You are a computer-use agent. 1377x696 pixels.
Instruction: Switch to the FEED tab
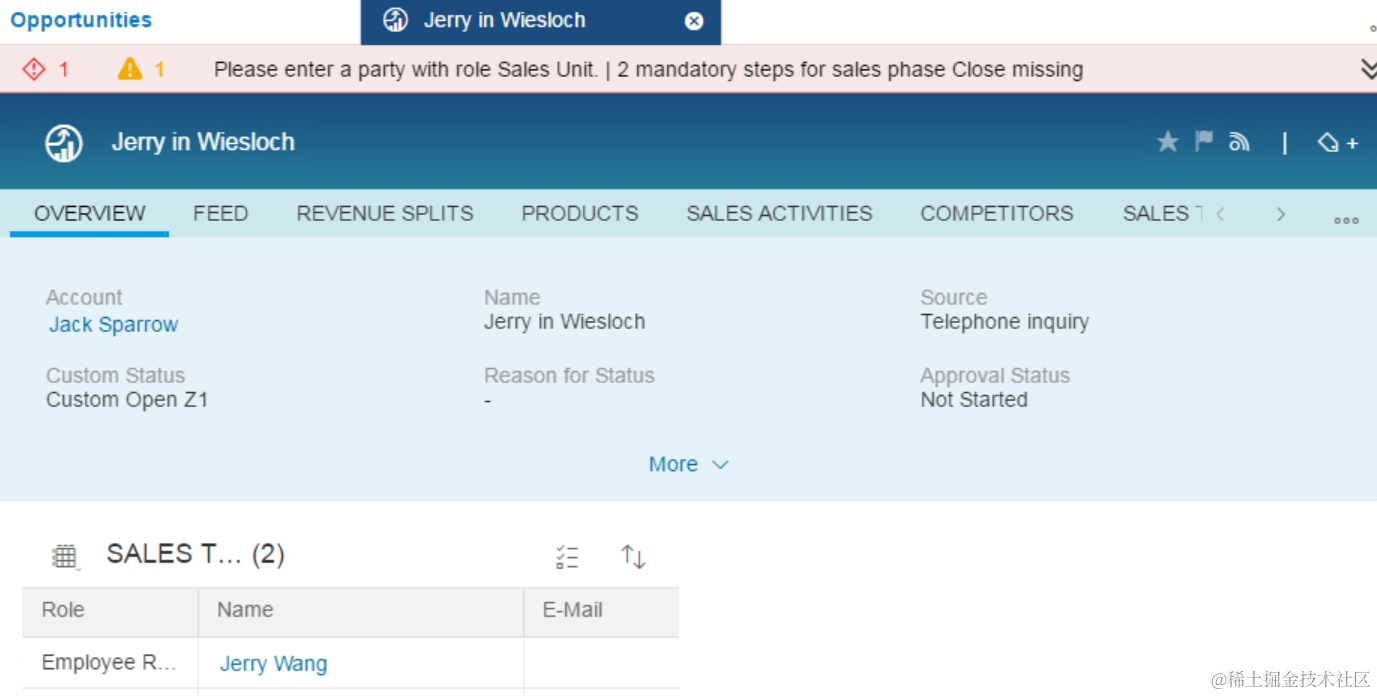pos(220,213)
